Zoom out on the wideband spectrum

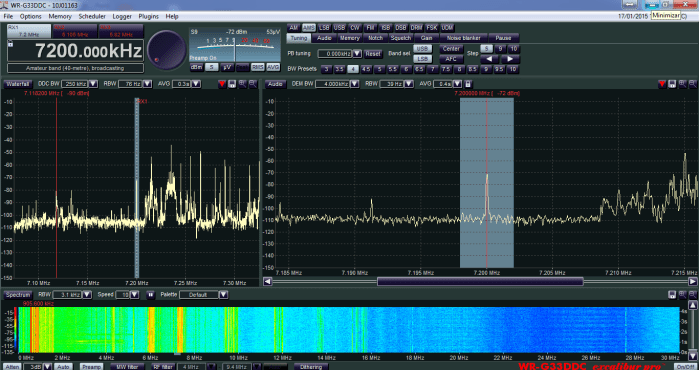pyautogui.click(x=693, y=295)
